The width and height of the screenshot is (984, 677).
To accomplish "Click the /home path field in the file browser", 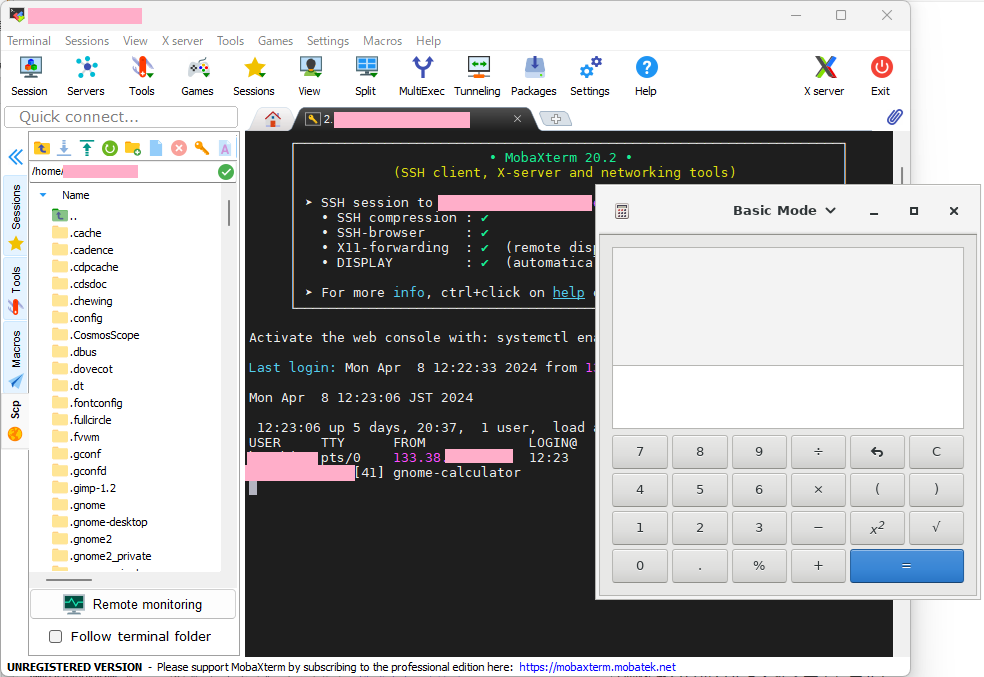I will tap(123, 171).
